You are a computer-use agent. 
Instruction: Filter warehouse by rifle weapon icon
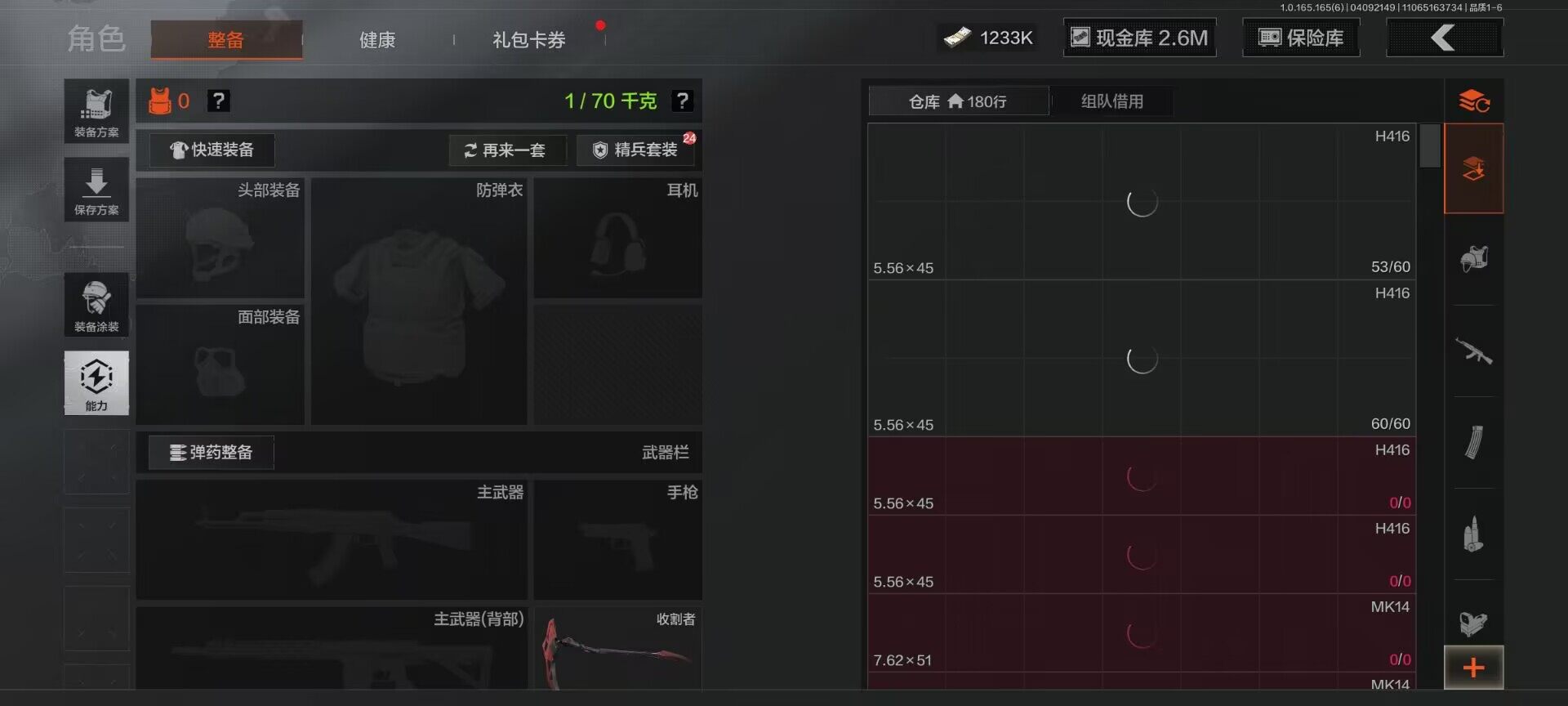click(x=1474, y=351)
